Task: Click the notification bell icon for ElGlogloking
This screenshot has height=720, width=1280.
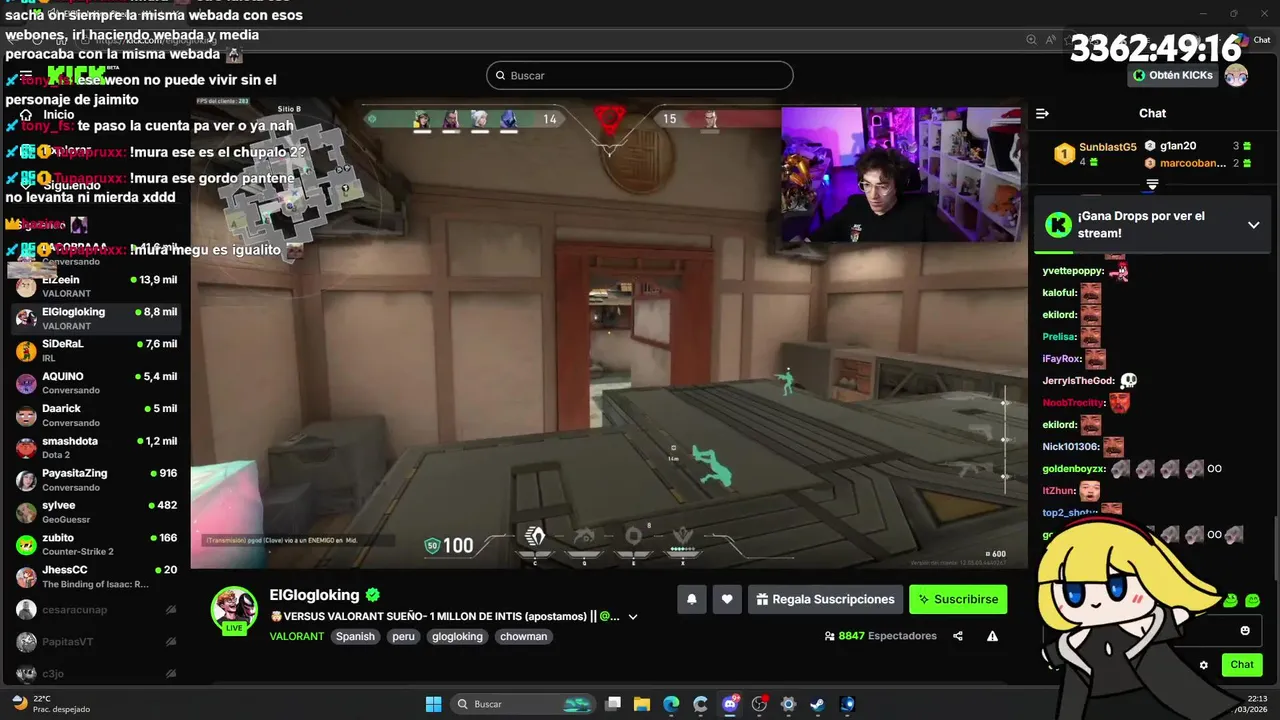Action: click(691, 599)
